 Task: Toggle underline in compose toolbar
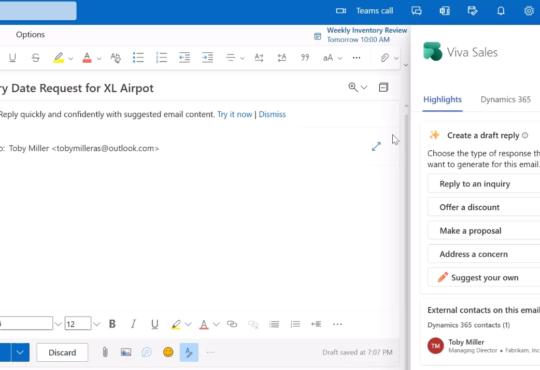pos(155,324)
